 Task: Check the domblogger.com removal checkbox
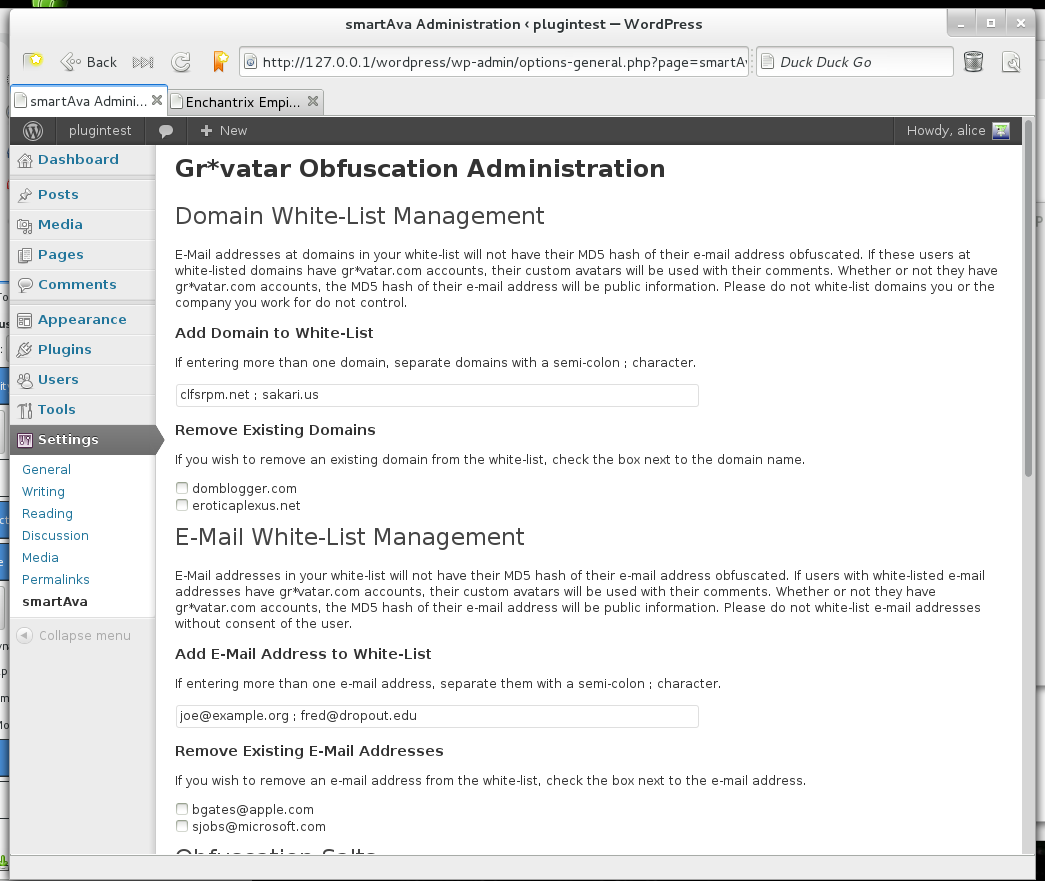point(182,488)
